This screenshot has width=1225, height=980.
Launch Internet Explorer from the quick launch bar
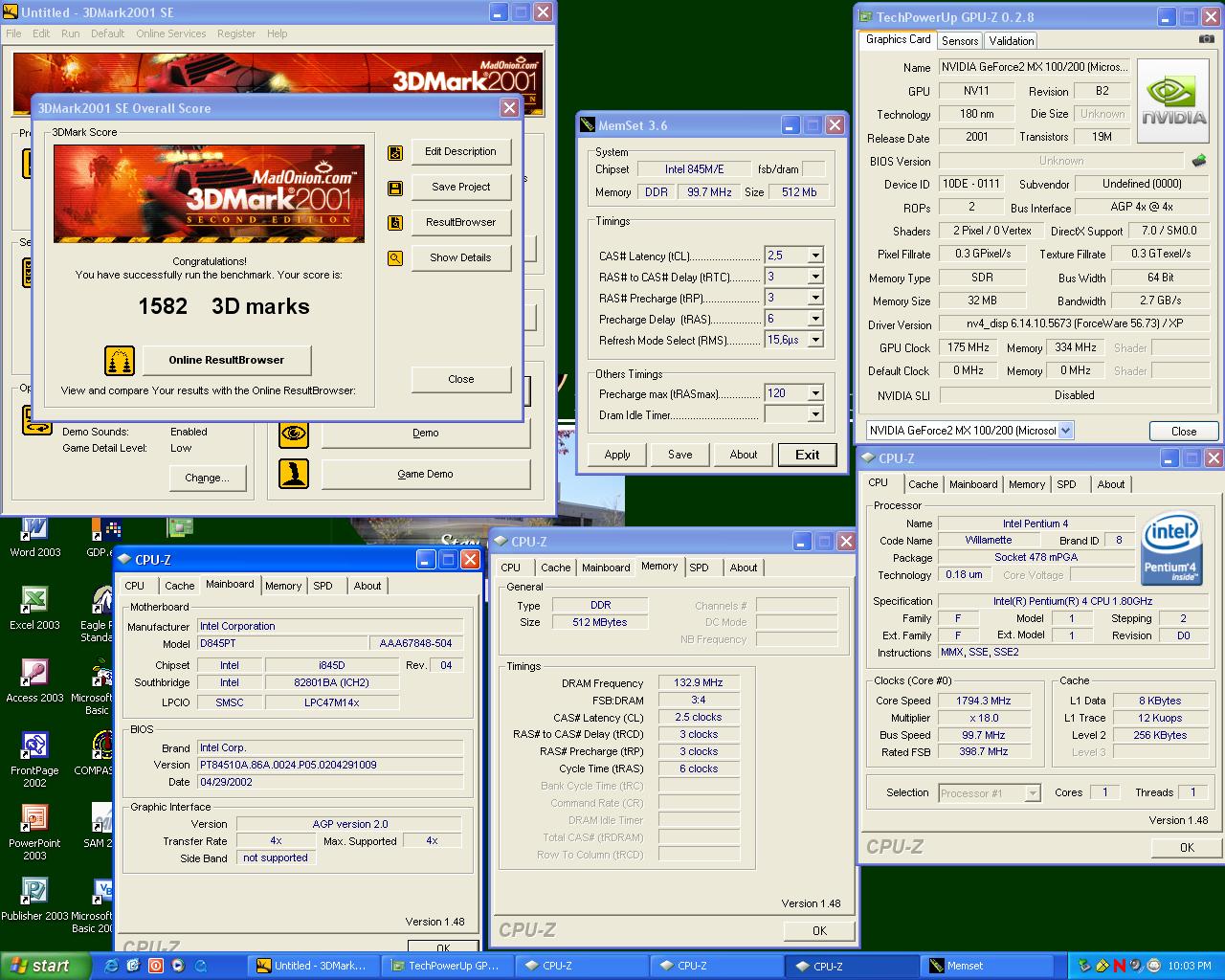[111, 966]
